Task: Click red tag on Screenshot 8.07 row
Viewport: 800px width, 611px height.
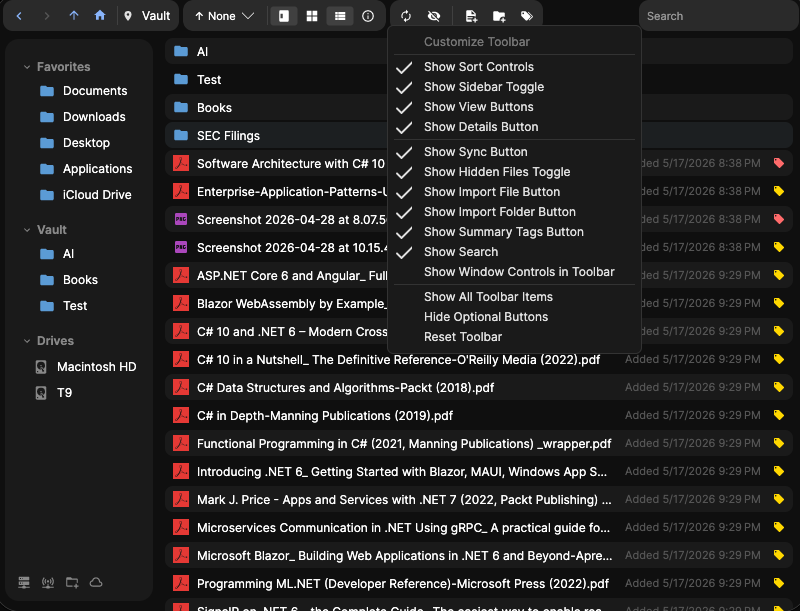Action: click(779, 219)
